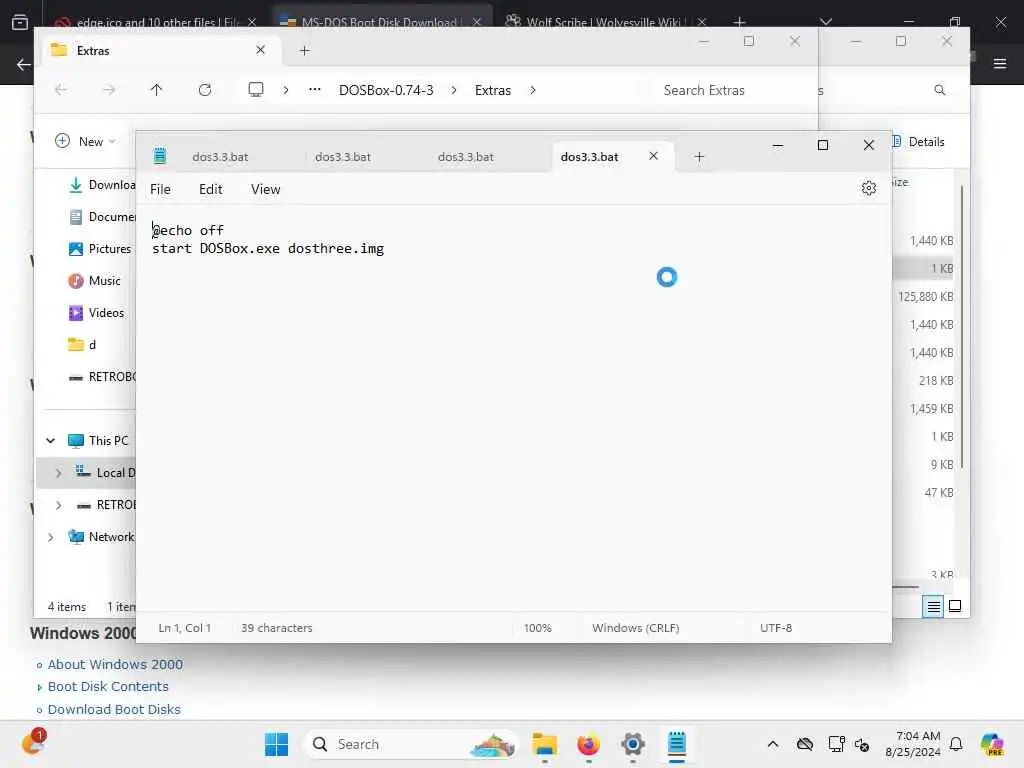This screenshot has width=1024, height=768.
Task: Click the 100% zoom level in status bar
Action: (537, 628)
